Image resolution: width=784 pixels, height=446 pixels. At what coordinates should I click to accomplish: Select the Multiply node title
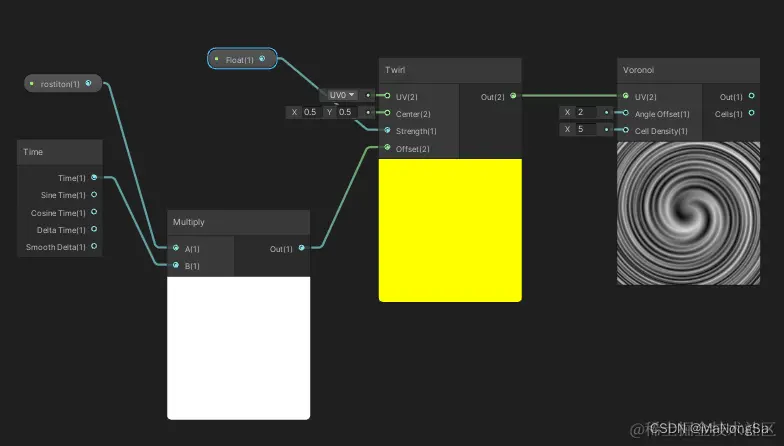point(188,222)
